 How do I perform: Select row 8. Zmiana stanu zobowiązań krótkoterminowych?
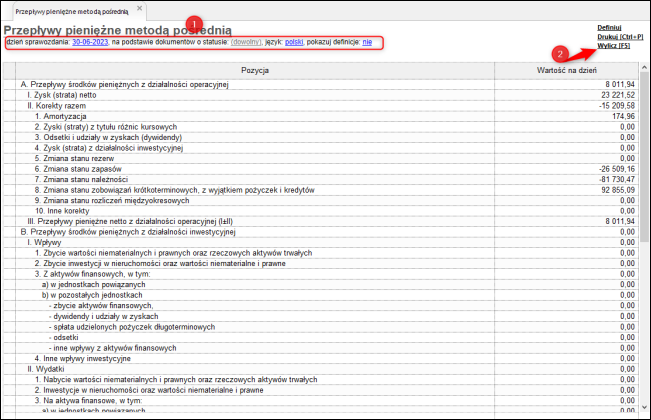[321, 190]
